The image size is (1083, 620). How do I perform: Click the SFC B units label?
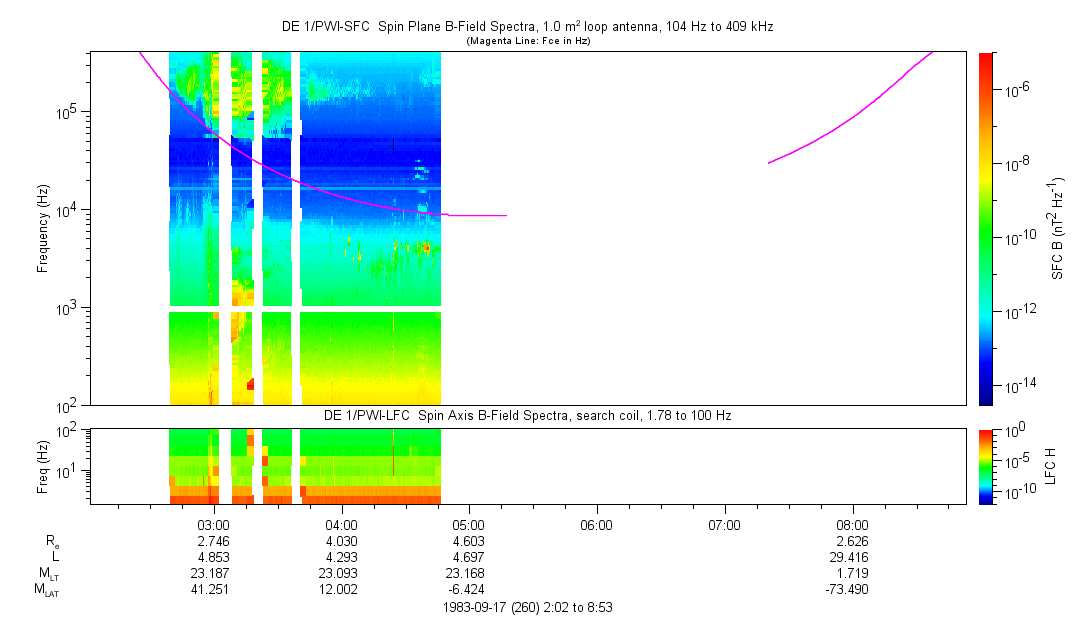point(1057,229)
